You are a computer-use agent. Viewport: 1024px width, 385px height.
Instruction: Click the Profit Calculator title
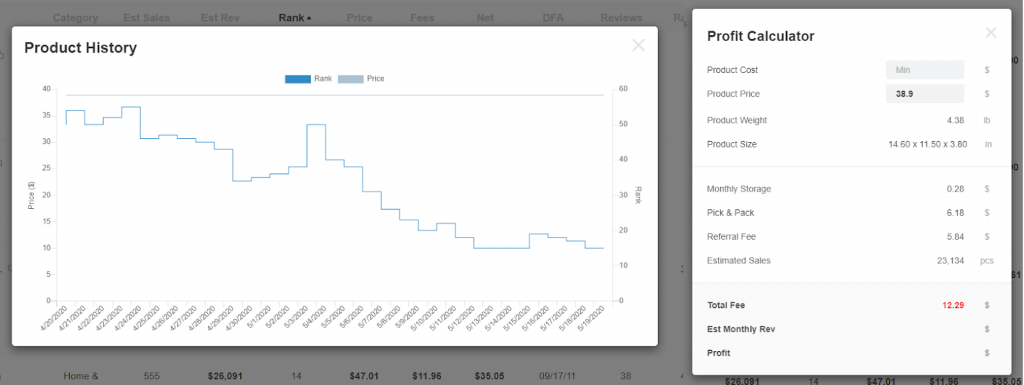coord(761,37)
